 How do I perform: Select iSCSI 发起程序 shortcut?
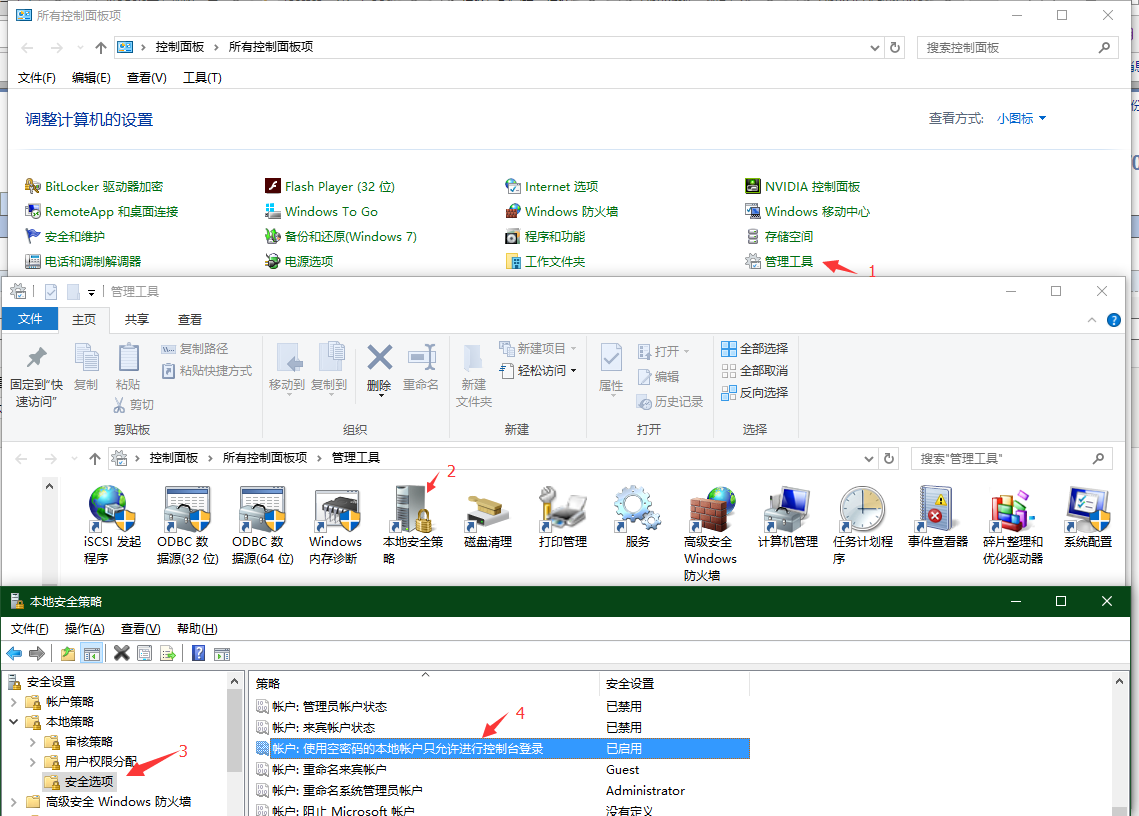pyautogui.click(x=111, y=525)
